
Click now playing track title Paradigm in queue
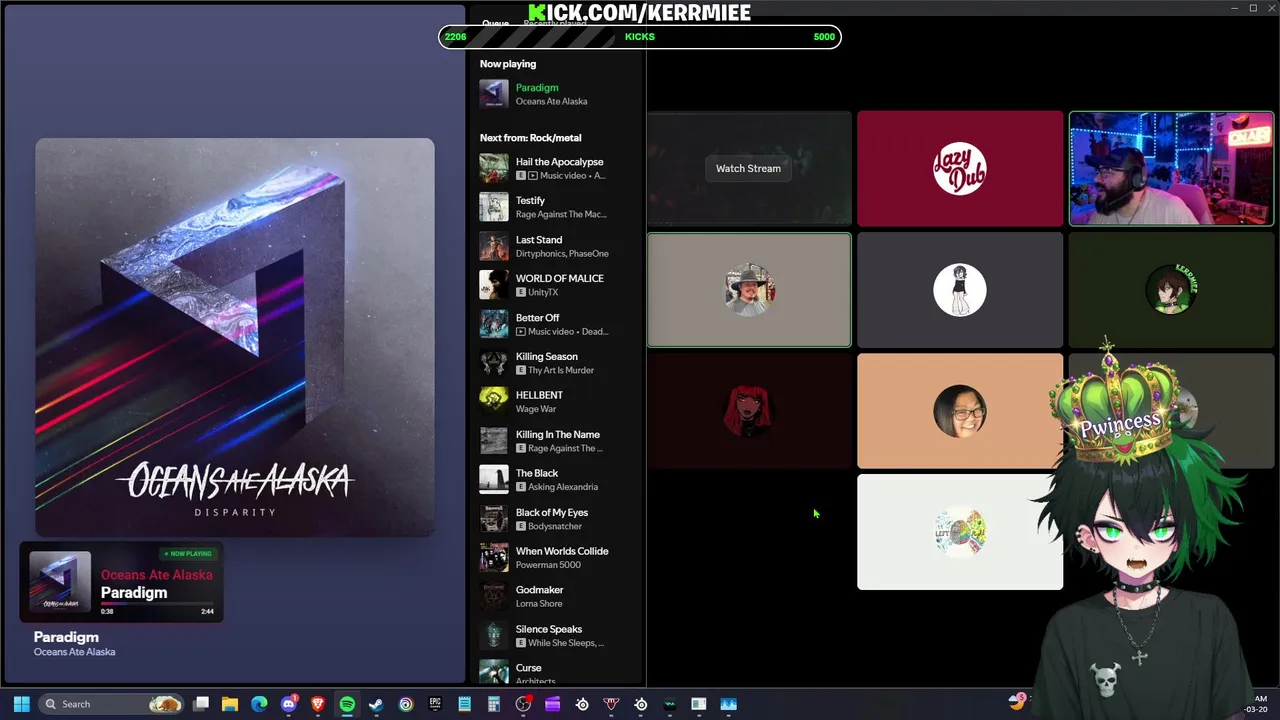[537, 87]
